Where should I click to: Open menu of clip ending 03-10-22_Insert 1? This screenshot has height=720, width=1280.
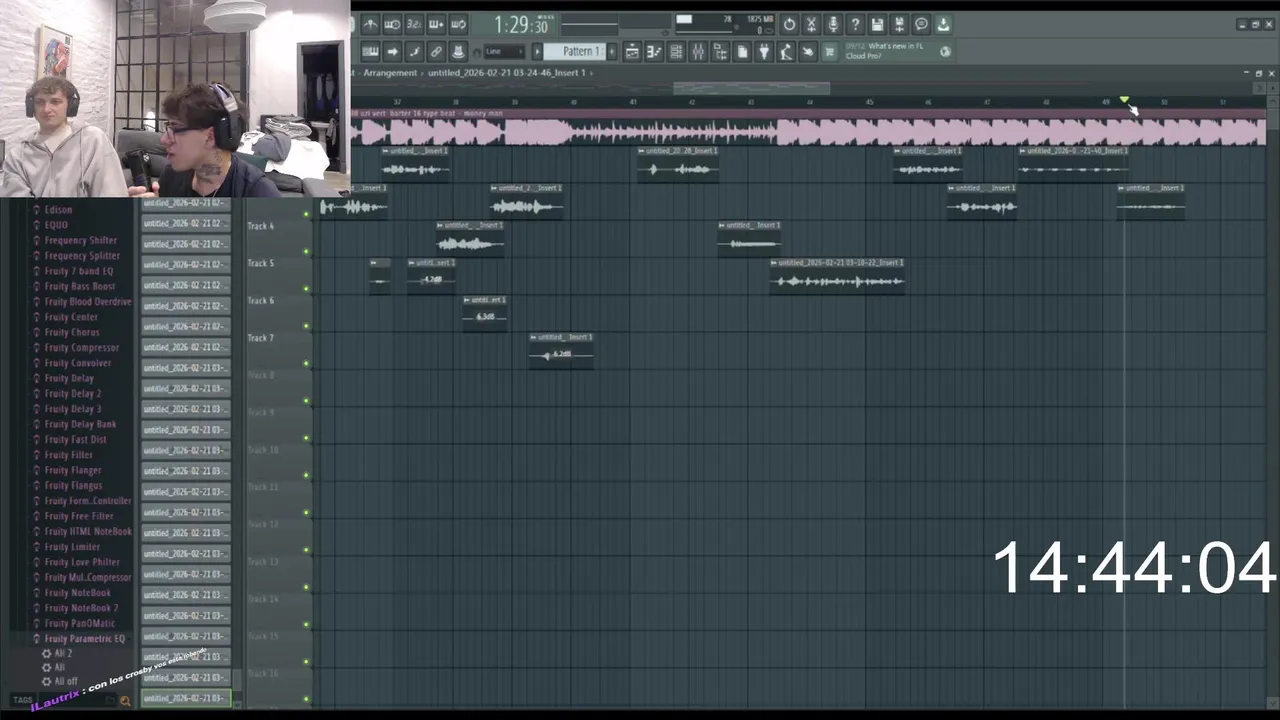click(775, 263)
